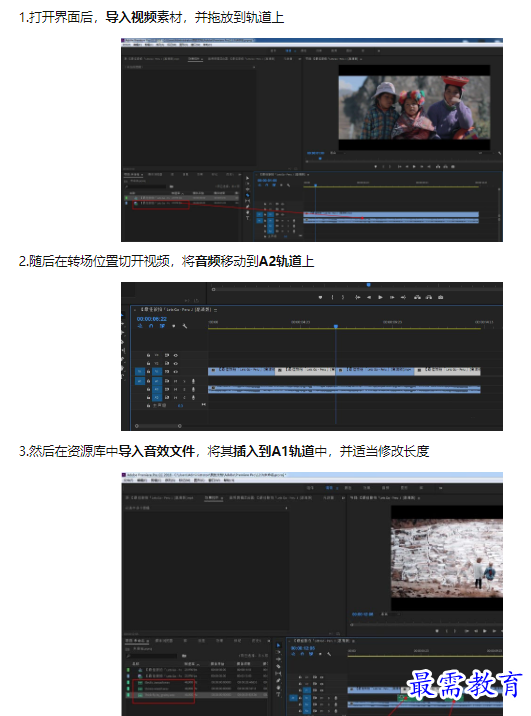Click A2 track target button in step 2
Viewport: 531px width, 716px height.
[x=157, y=390]
